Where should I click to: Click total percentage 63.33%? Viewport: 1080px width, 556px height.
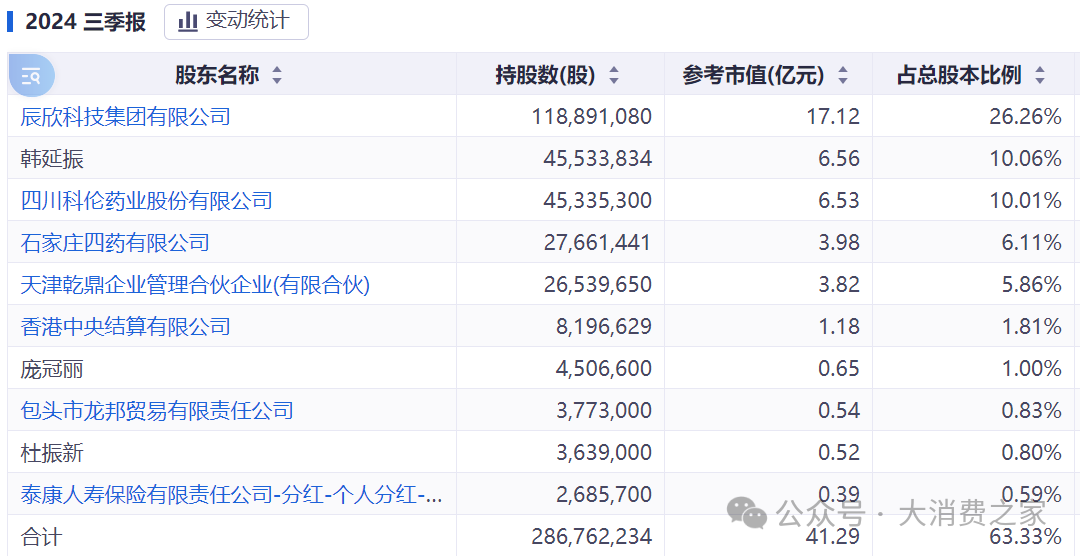pos(1026,536)
